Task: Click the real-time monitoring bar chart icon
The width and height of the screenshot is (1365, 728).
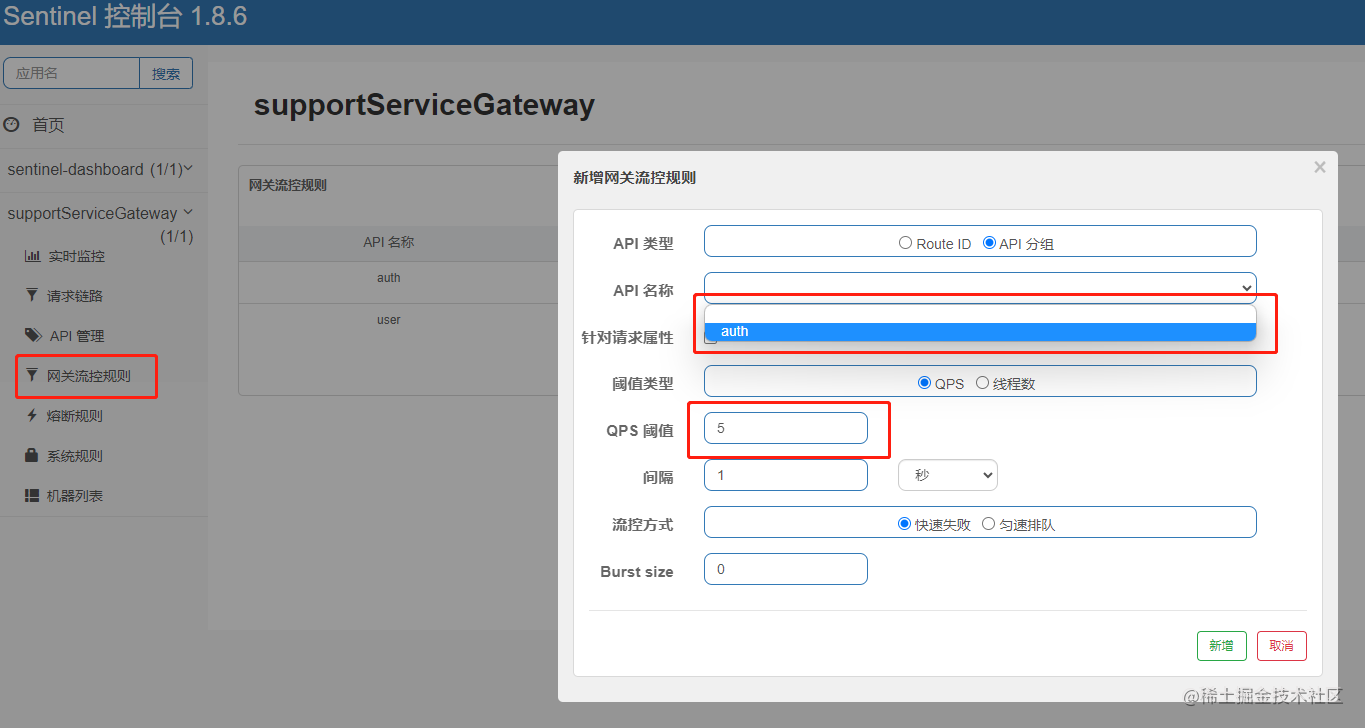Action: pos(32,256)
